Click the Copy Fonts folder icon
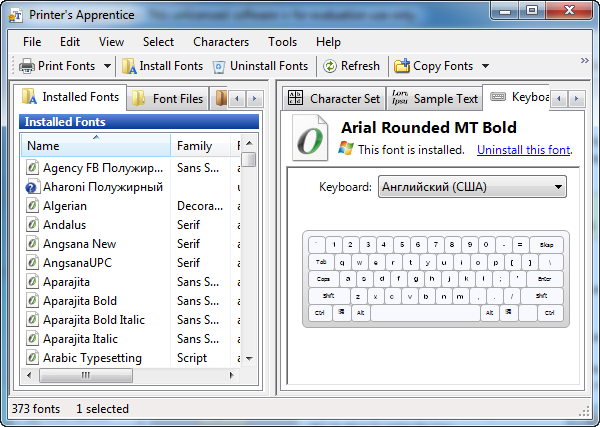The width and height of the screenshot is (600, 427). (x=402, y=66)
